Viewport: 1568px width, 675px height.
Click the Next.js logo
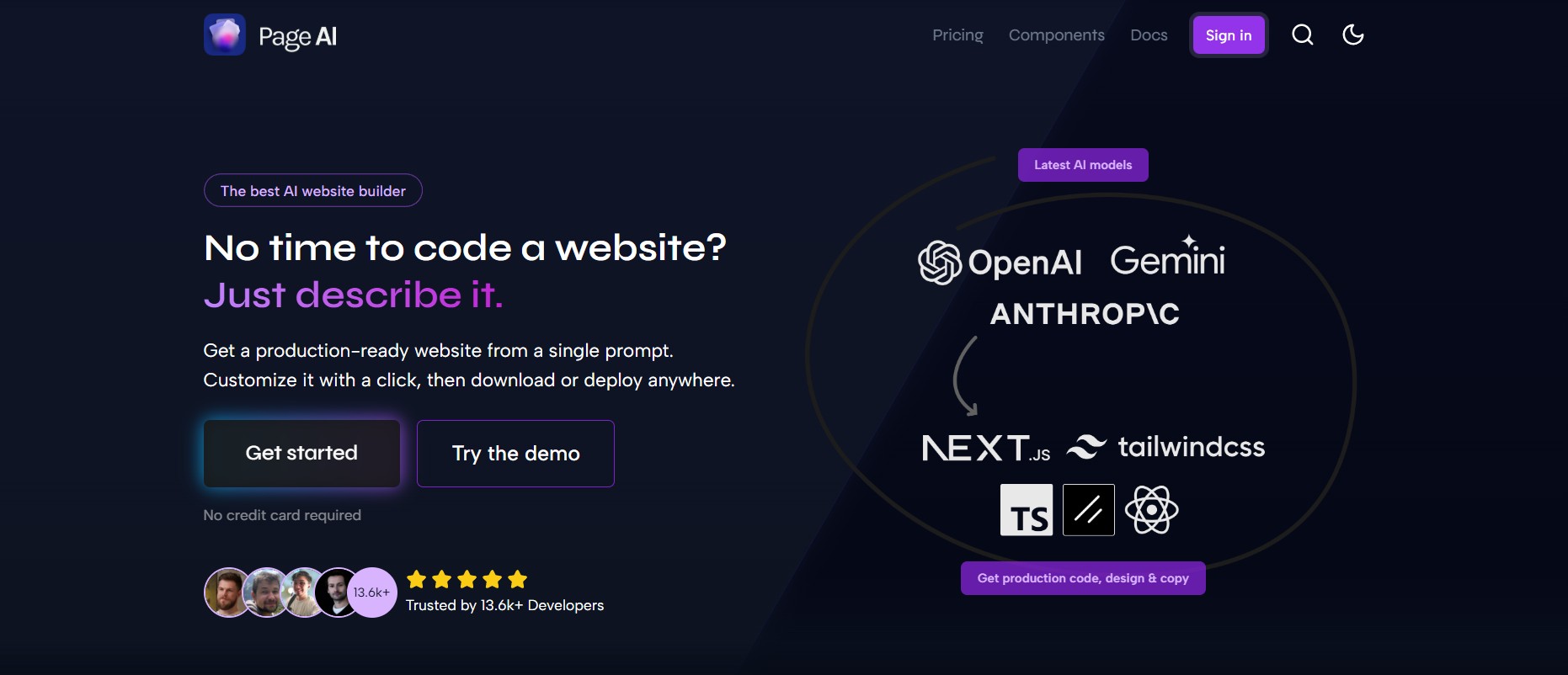[986, 448]
